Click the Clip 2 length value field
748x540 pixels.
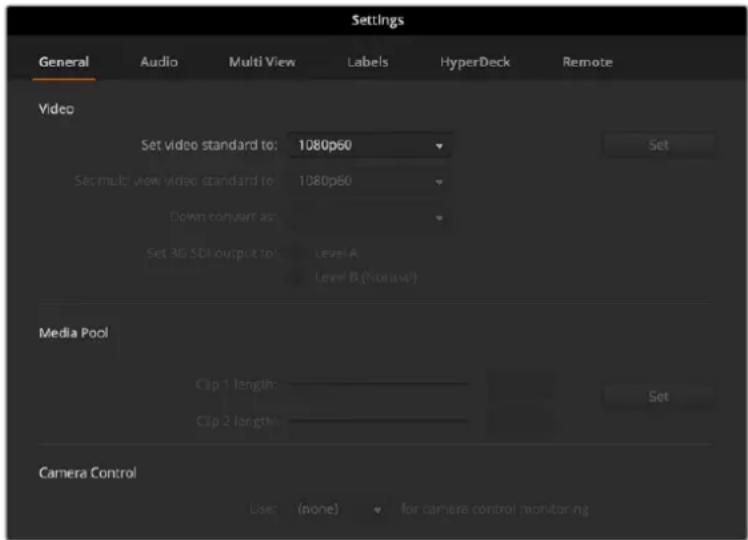pyautogui.click(x=520, y=421)
